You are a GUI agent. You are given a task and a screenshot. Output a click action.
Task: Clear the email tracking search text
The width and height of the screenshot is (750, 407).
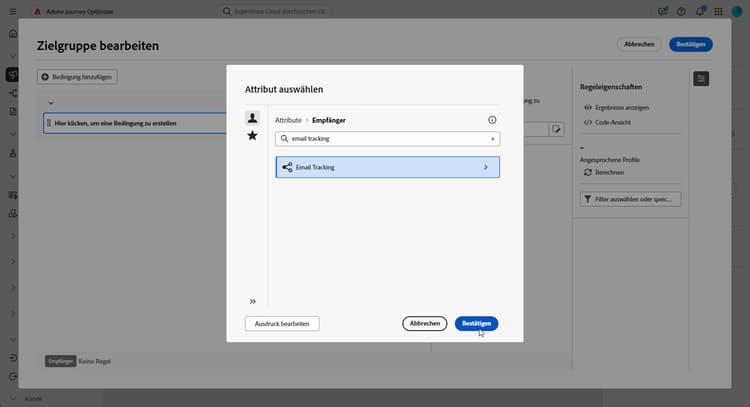pos(493,139)
